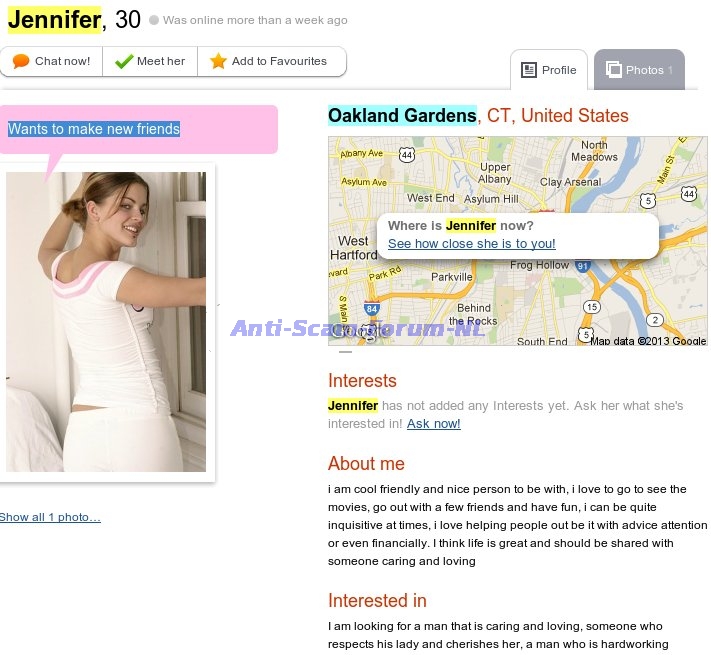Click Jennifer's profile photo thumbnail

click(x=106, y=322)
